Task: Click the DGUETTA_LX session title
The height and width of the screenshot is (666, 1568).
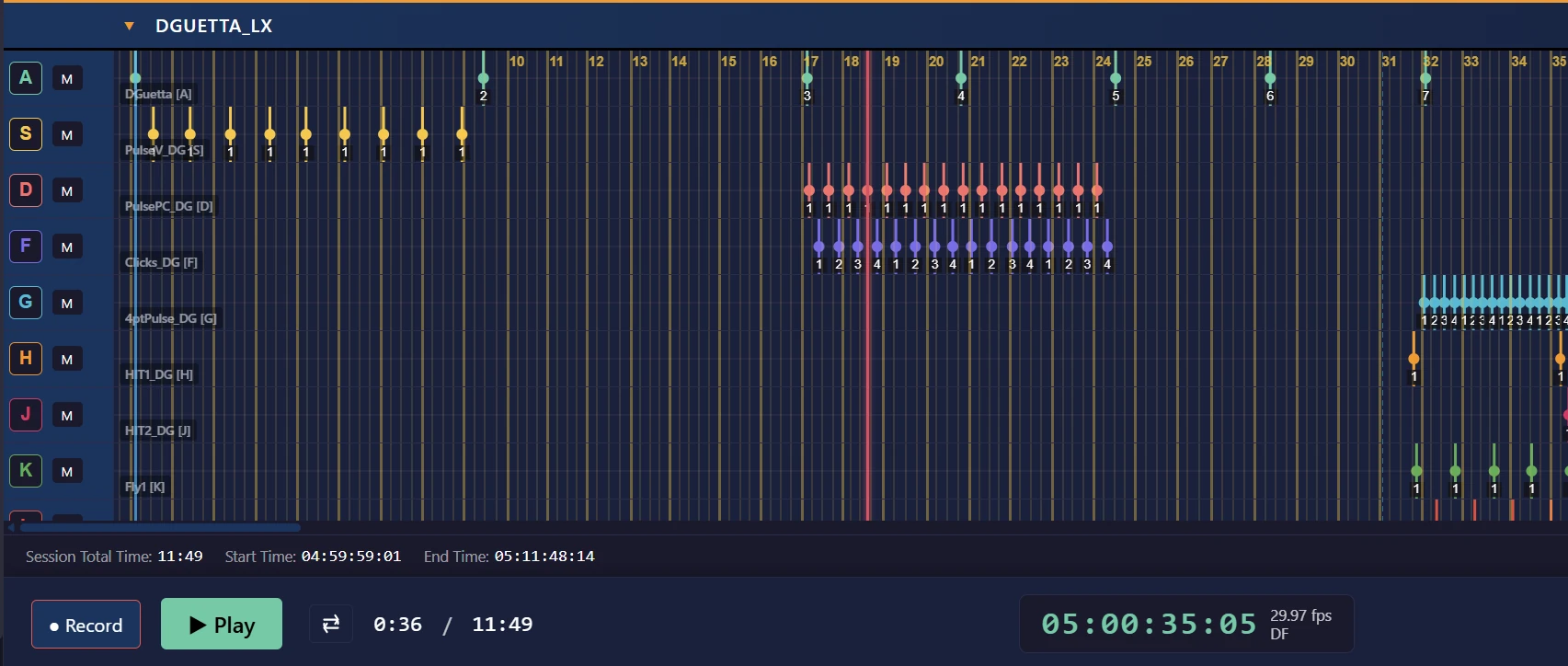Action: point(214,26)
